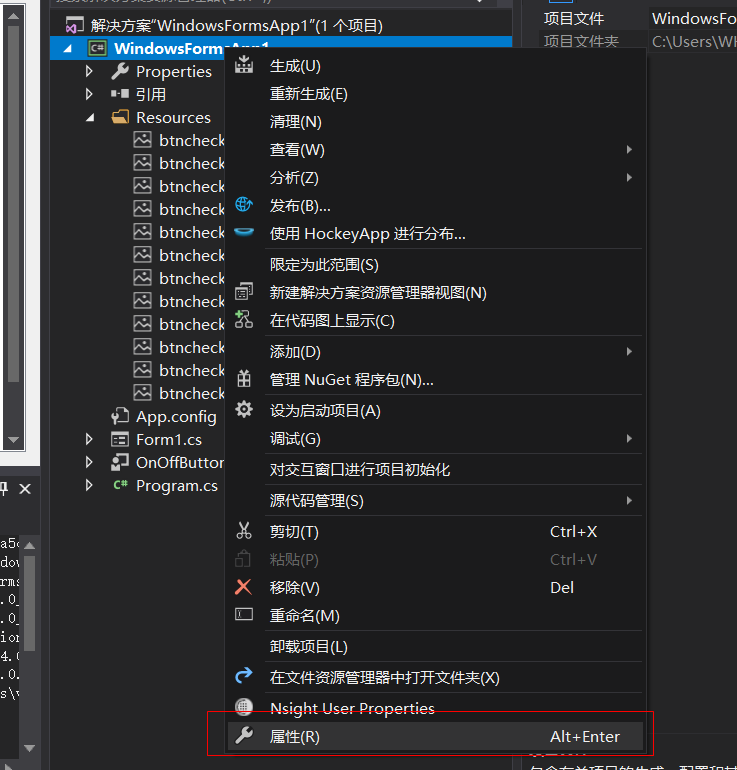Screen dimensions: 737x770
Task: Click the Rename (重命名) icon
Action: (244, 614)
